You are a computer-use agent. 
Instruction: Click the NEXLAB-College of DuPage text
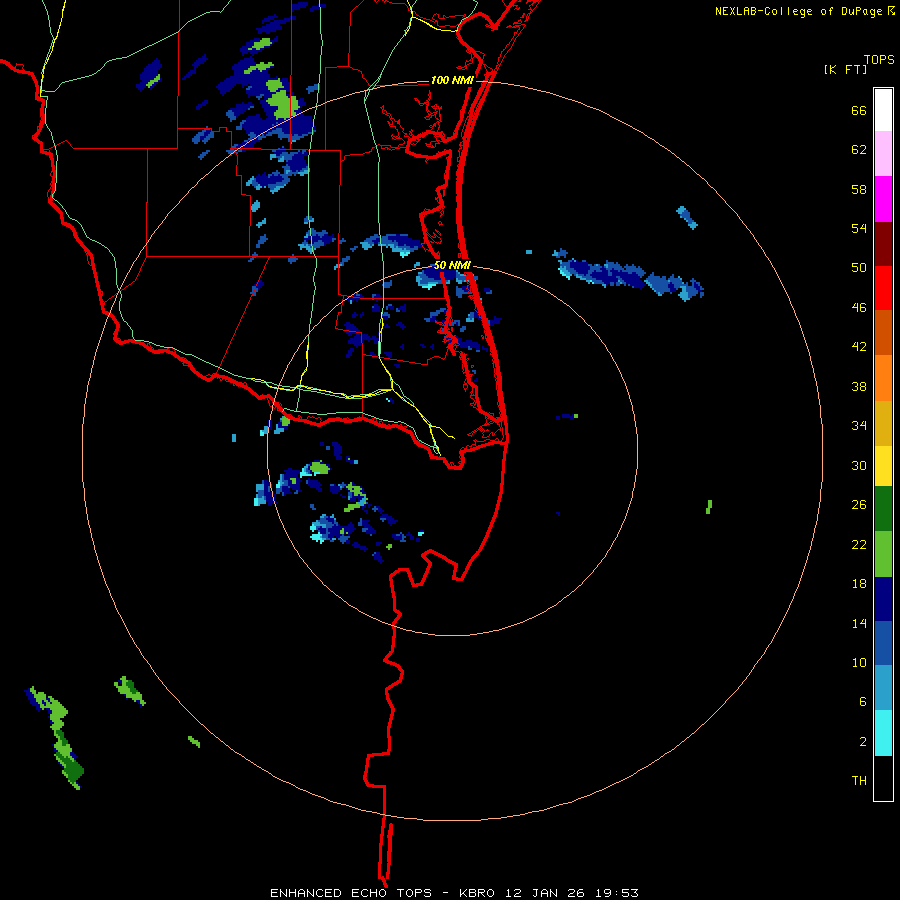coord(798,11)
